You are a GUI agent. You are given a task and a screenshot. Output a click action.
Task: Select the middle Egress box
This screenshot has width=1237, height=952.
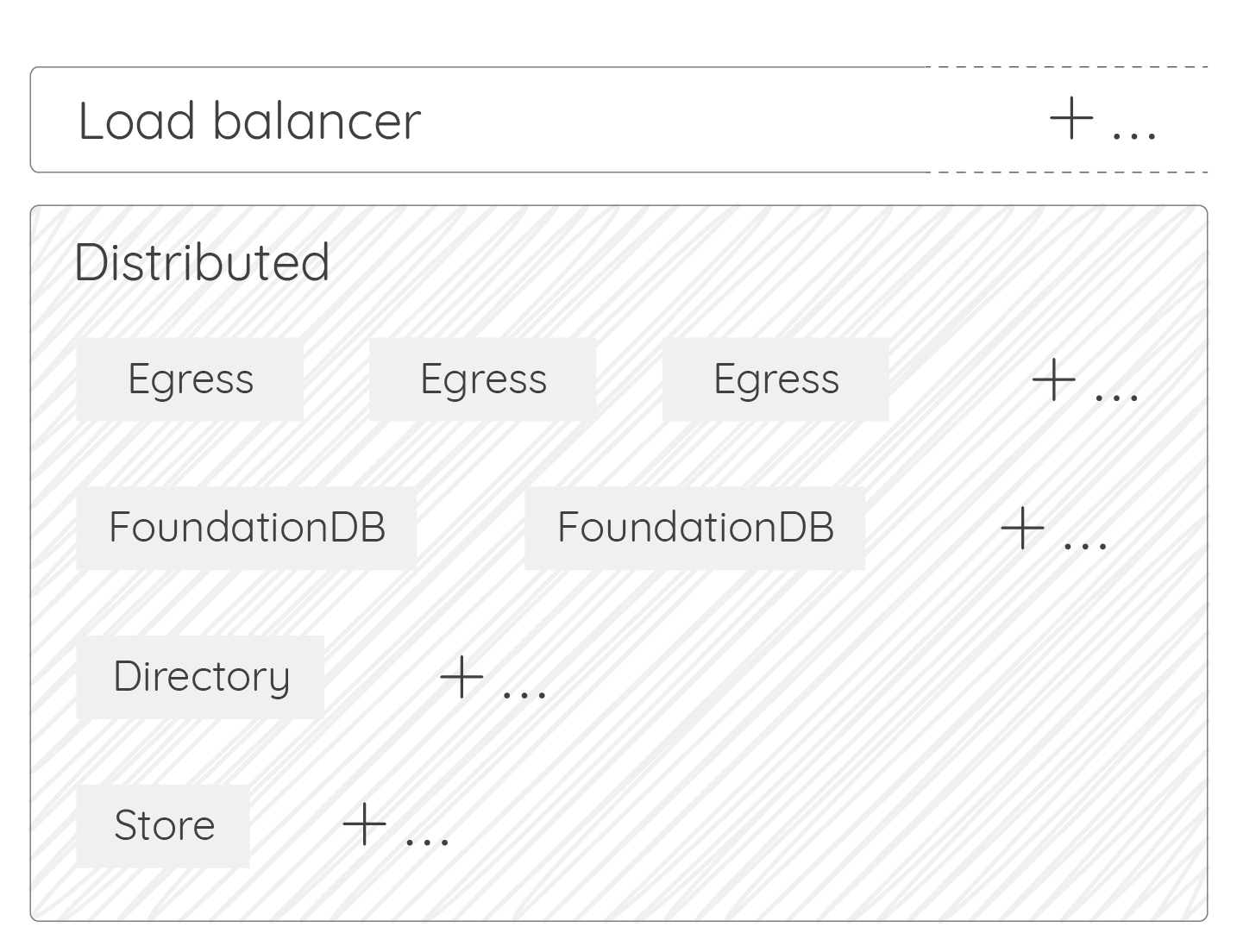click(483, 379)
